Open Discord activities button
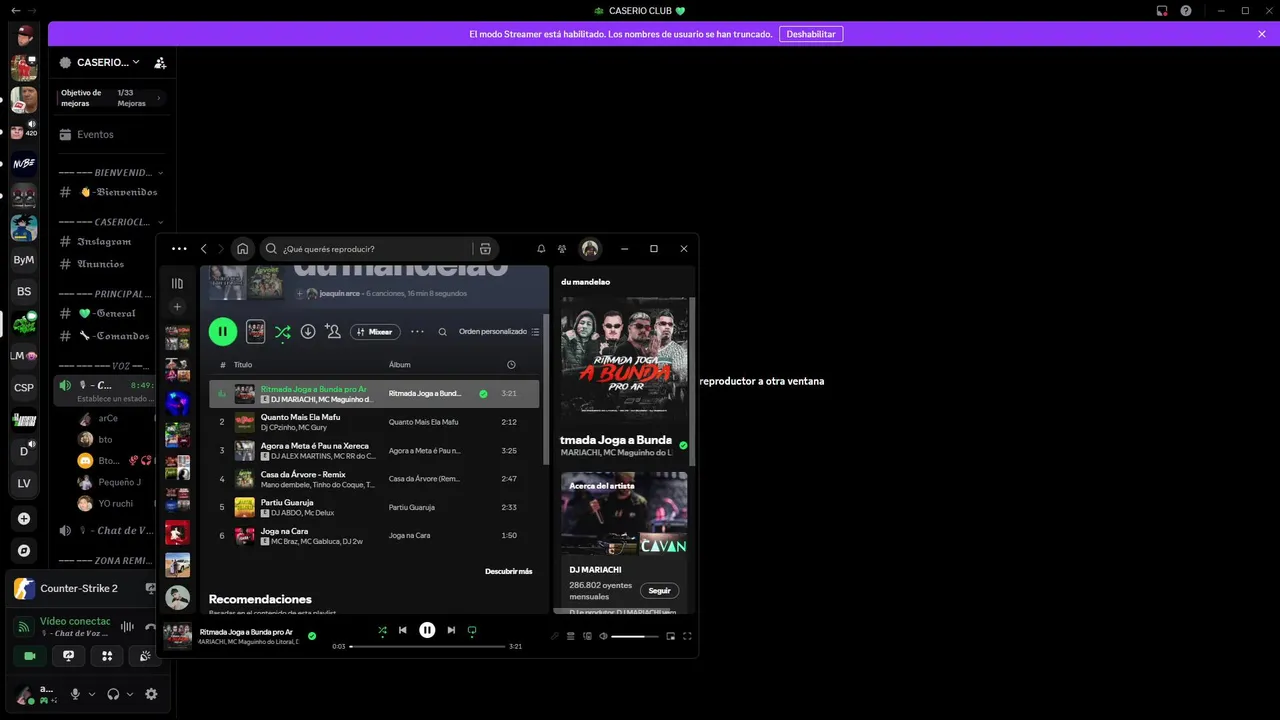This screenshot has height=720, width=1280. pyautogui.click(x=106, y=656)
